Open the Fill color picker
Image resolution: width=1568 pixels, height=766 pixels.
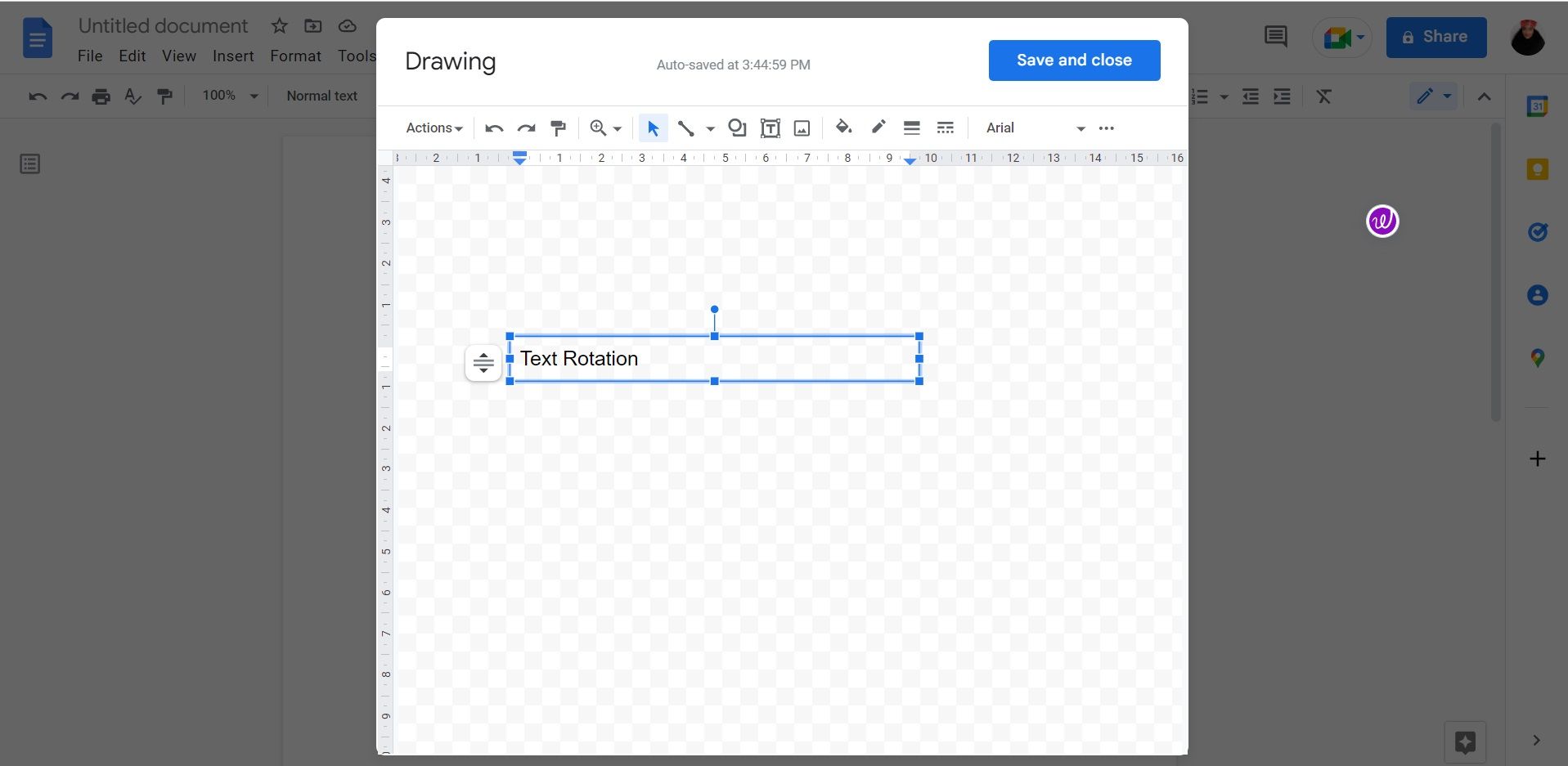843,128
